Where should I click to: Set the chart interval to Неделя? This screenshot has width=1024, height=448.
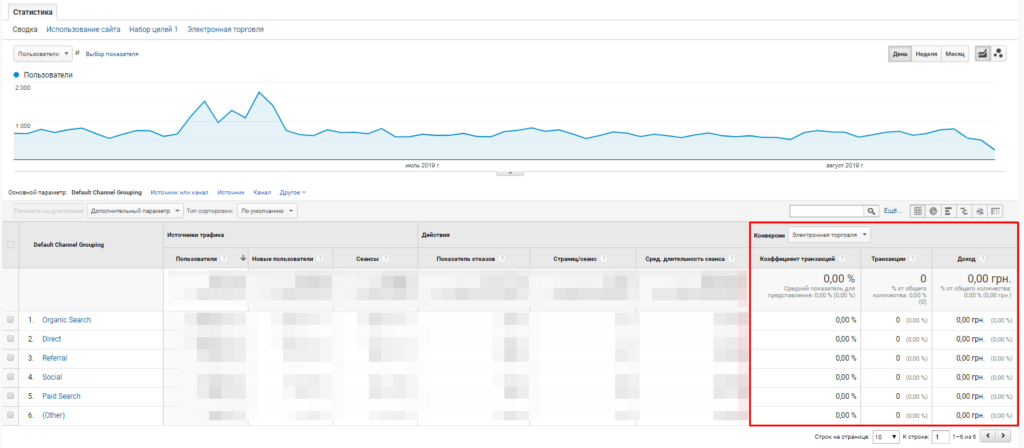[926, 53]
